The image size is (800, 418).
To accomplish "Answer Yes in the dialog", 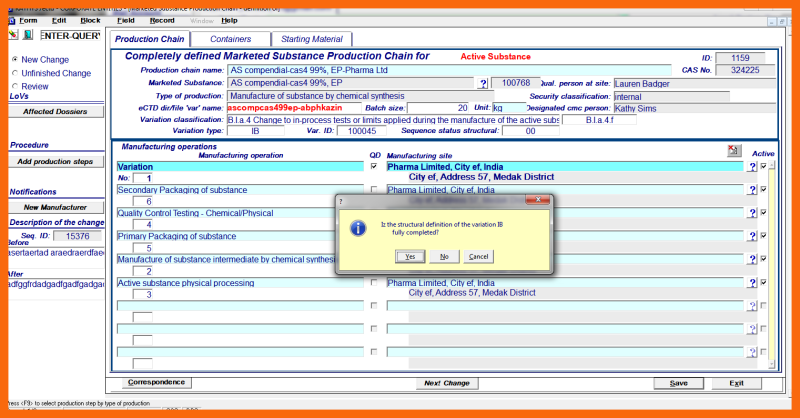I will (410, 257).
